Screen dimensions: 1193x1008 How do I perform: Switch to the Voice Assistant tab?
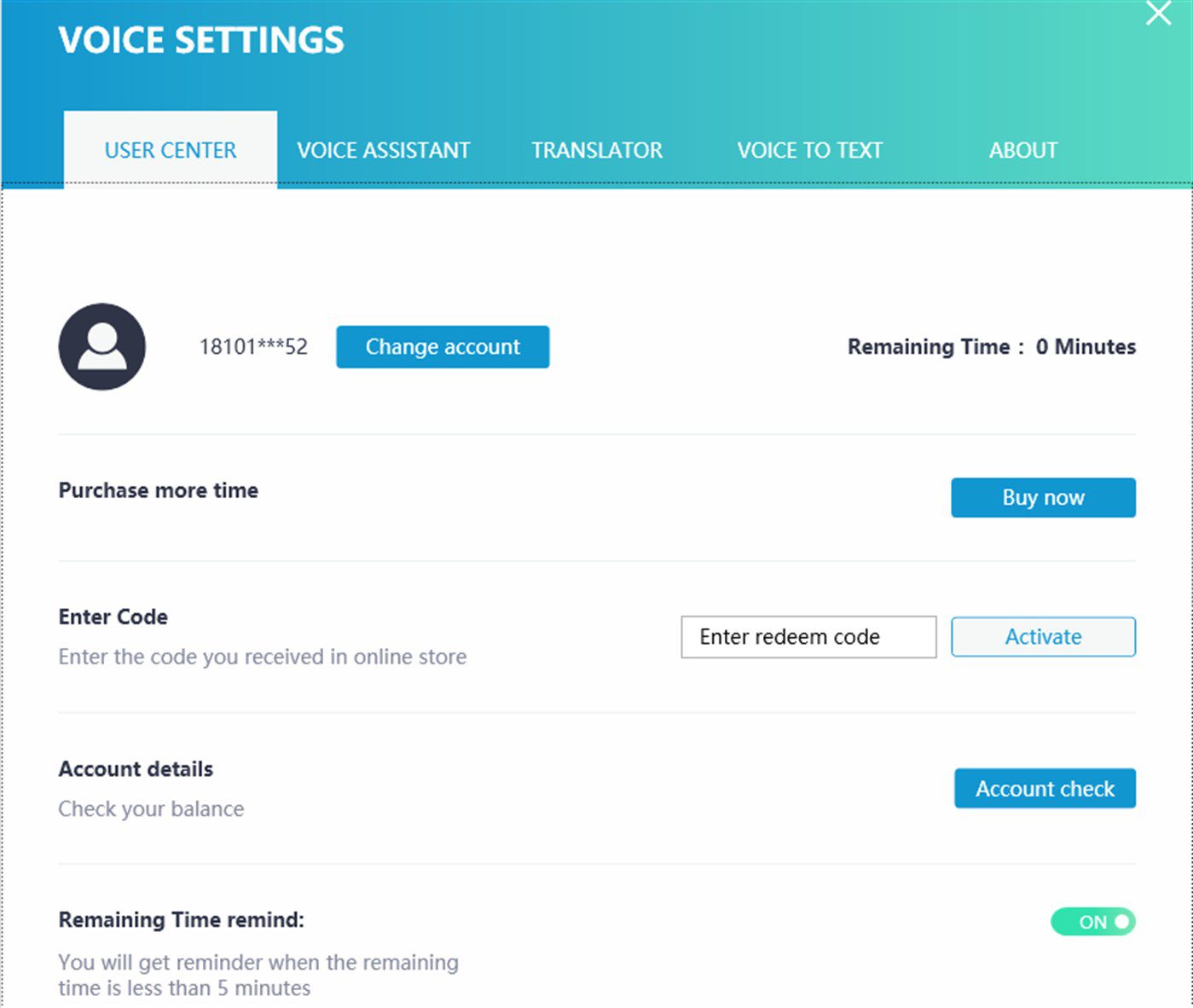coord(384,150)
